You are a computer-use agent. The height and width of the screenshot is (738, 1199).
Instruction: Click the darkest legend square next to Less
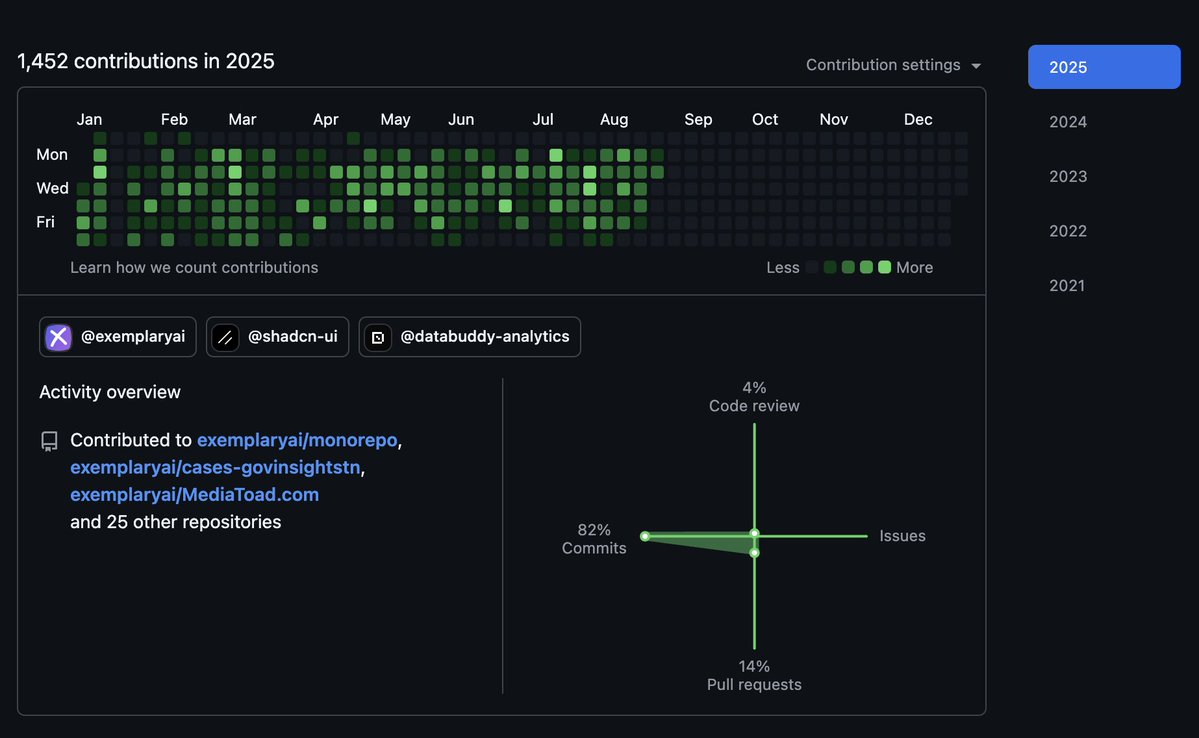(811, 268)
